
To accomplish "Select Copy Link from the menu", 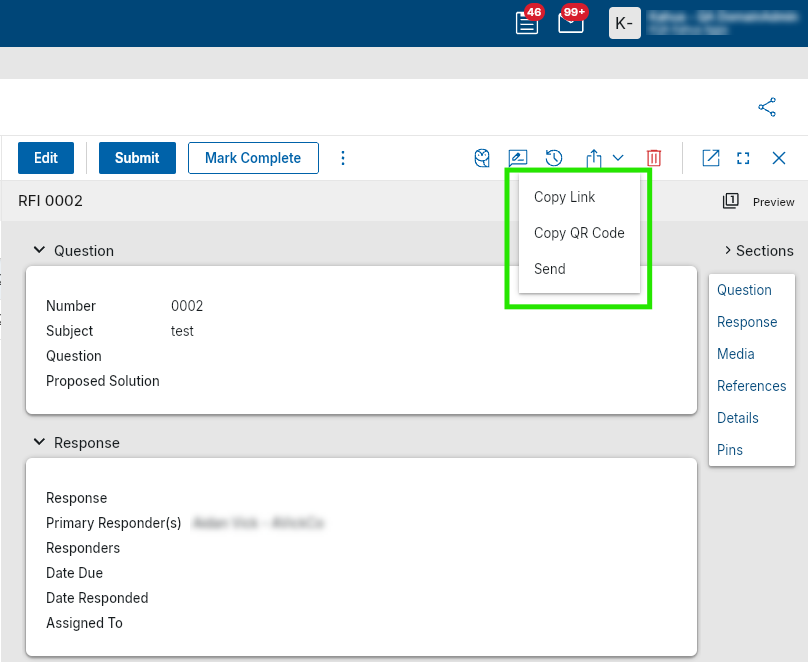I will pos(564,197).
